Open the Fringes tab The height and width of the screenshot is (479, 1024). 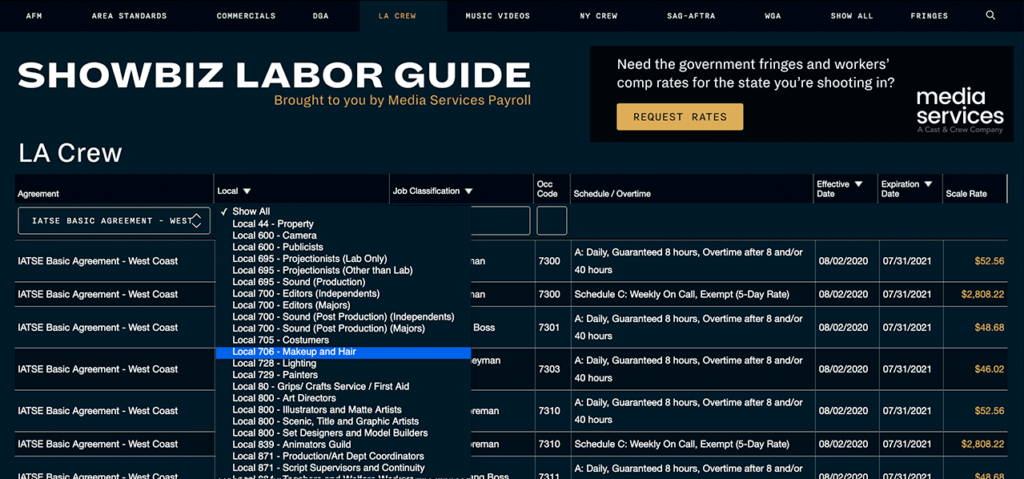click(929, 16)
